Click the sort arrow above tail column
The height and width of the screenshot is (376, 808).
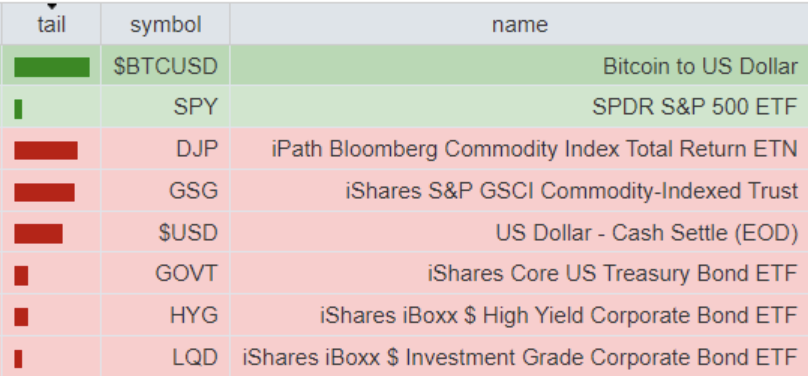point(52,7)
